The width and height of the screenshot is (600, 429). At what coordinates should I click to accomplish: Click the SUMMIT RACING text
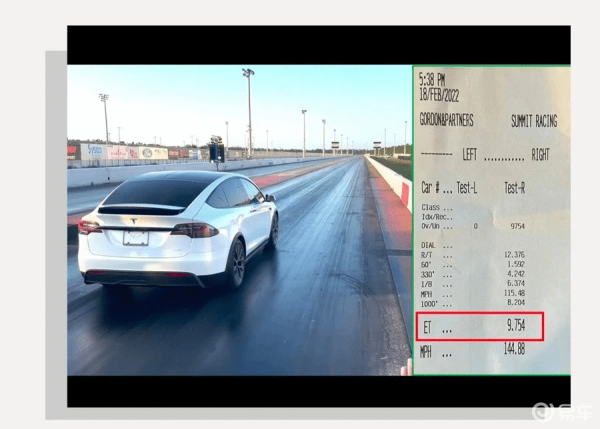tap(534, 122)
